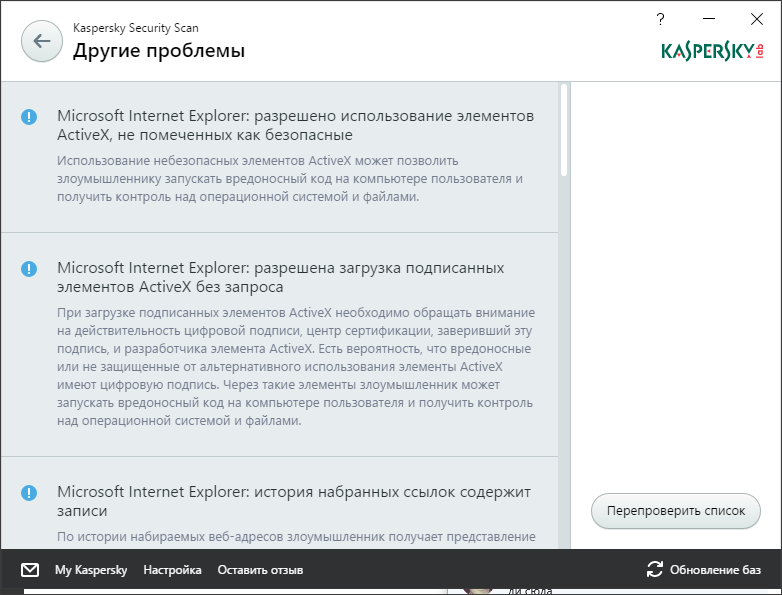This screenshot has height=595, width=782.
Task: Click the Kaspersky Lab logo
Action: coord(712,51)
